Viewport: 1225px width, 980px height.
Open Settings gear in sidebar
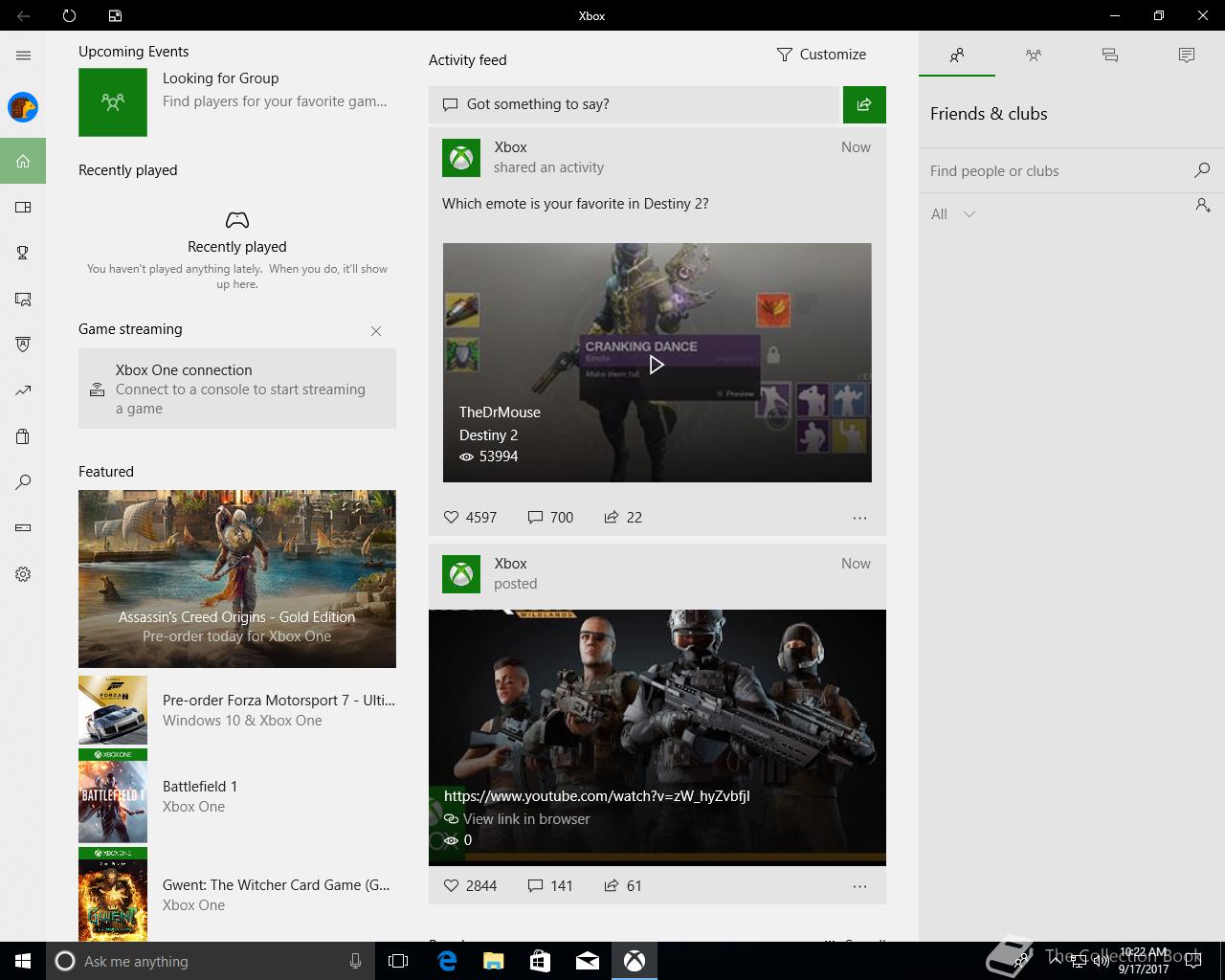pyautogui.click(x=23, y=574)
